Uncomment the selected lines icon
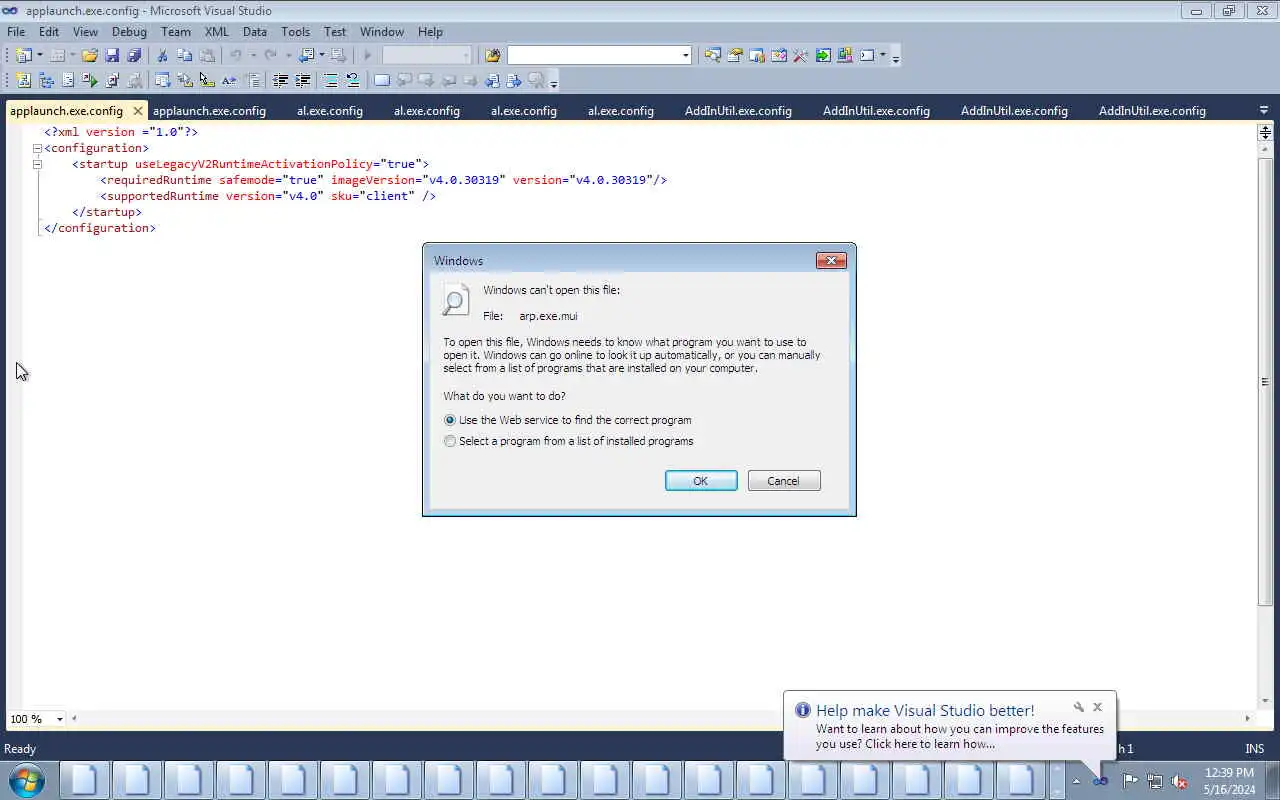This screenshot has width=1280, height=800. click(x=352, y=80)
